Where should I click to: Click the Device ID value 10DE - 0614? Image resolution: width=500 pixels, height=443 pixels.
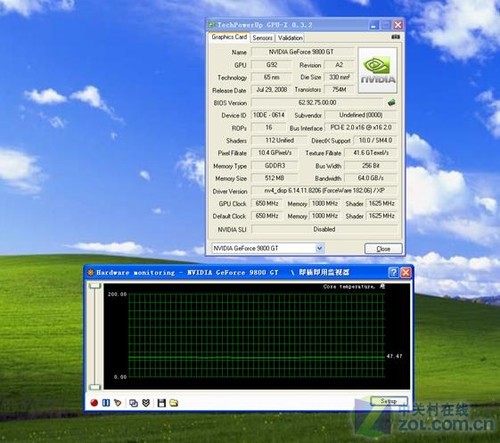point(269,115)
